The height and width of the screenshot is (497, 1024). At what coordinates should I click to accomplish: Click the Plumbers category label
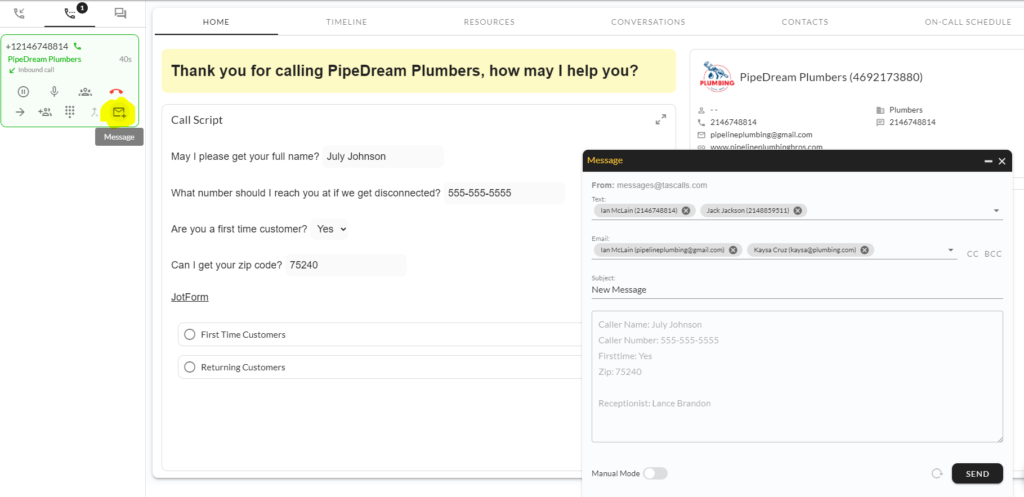(x=906, y=110)
